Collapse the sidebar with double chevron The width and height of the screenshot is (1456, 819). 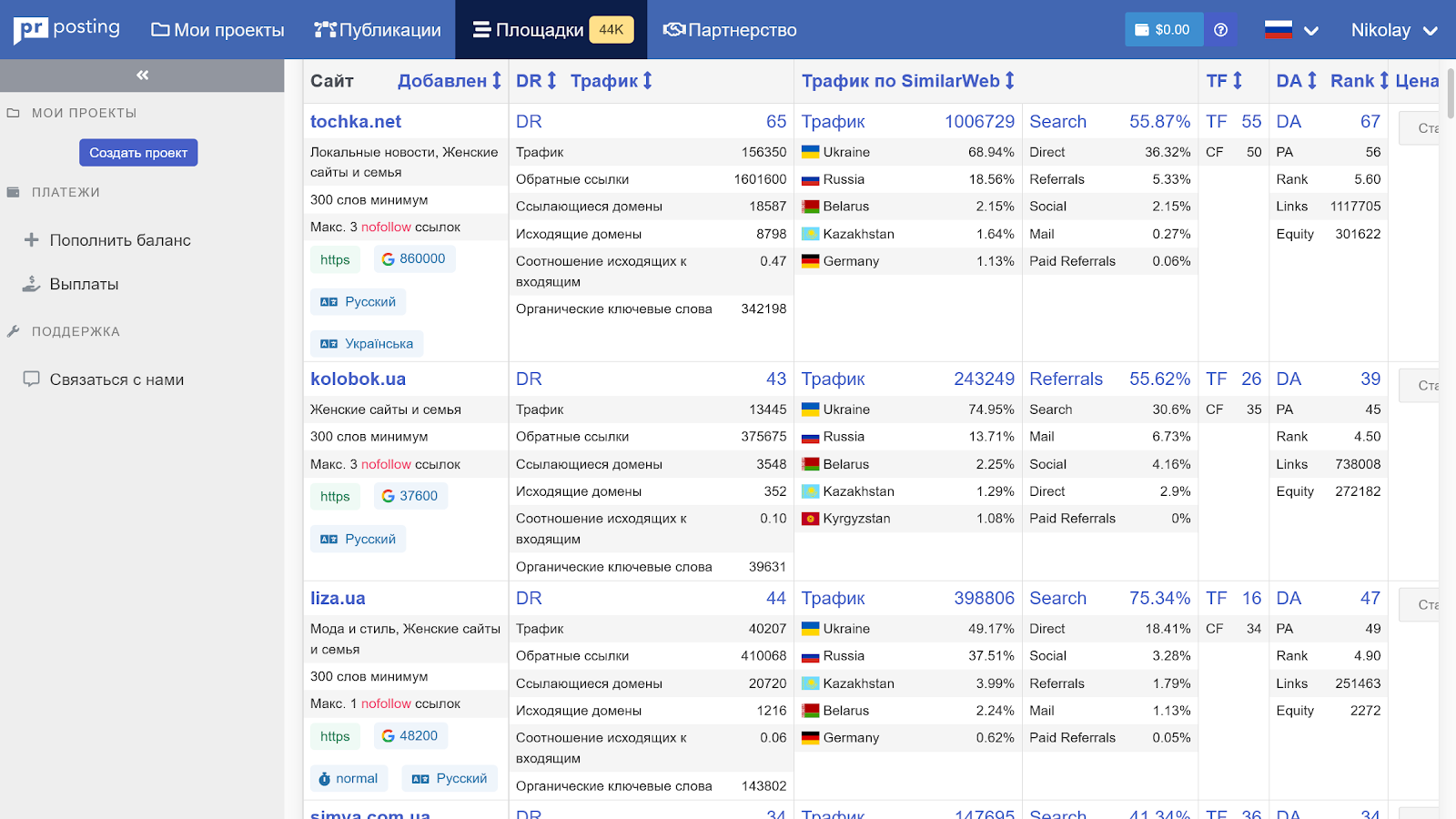(142, 76)
